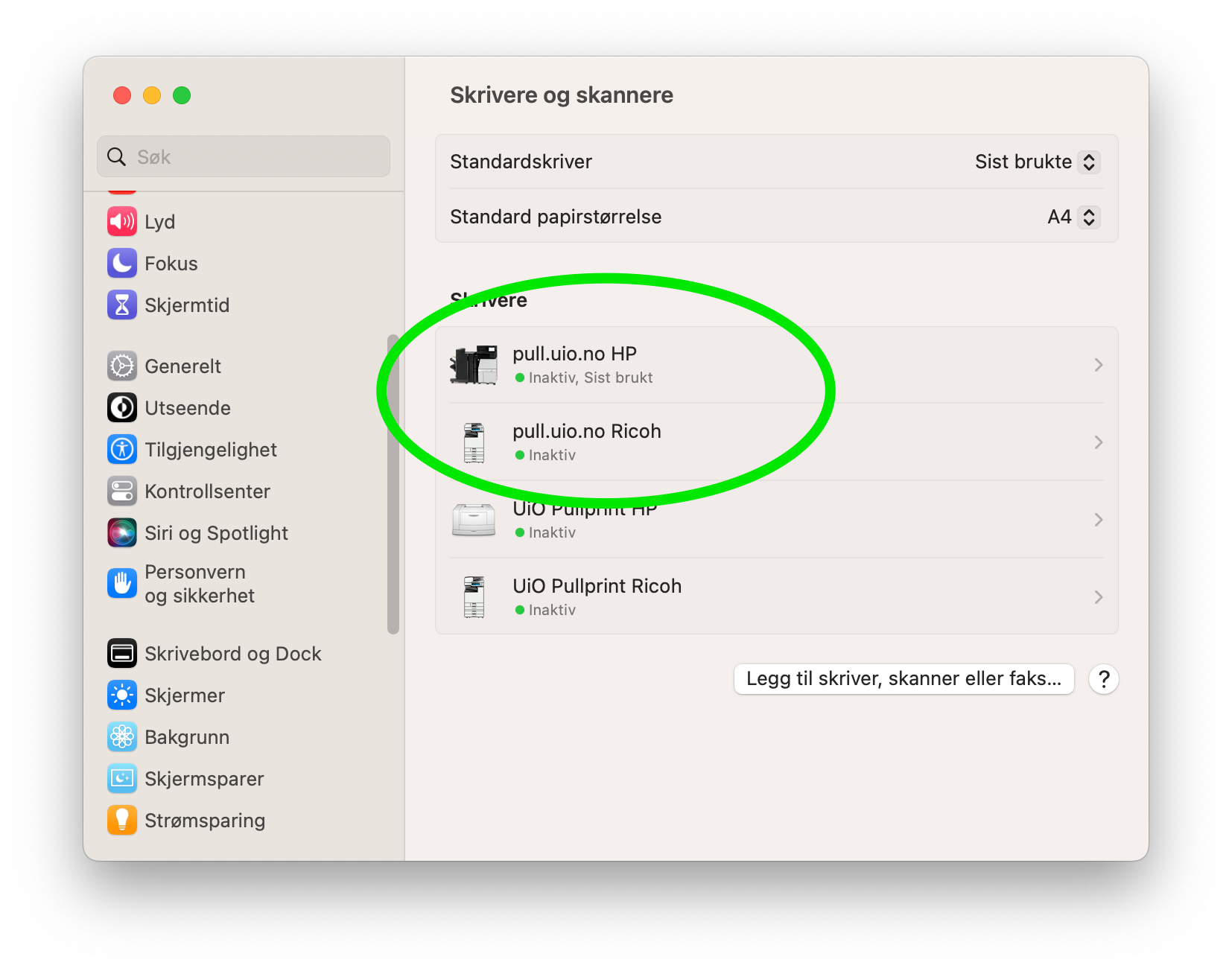Select the Fokus moon icon

pyautogui.click(x=122, y=263)
